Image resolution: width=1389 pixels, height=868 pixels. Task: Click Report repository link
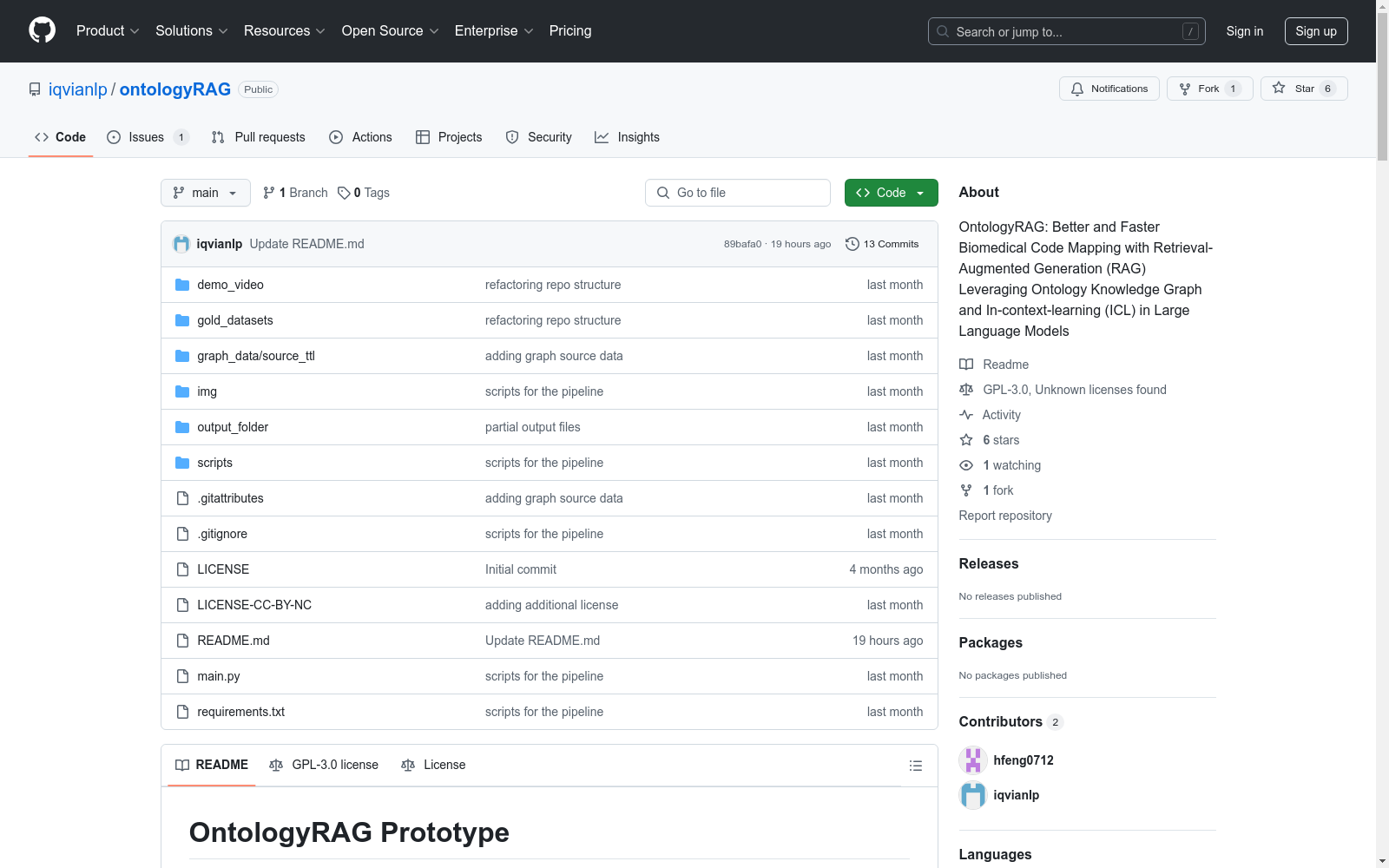(1005, 516)
